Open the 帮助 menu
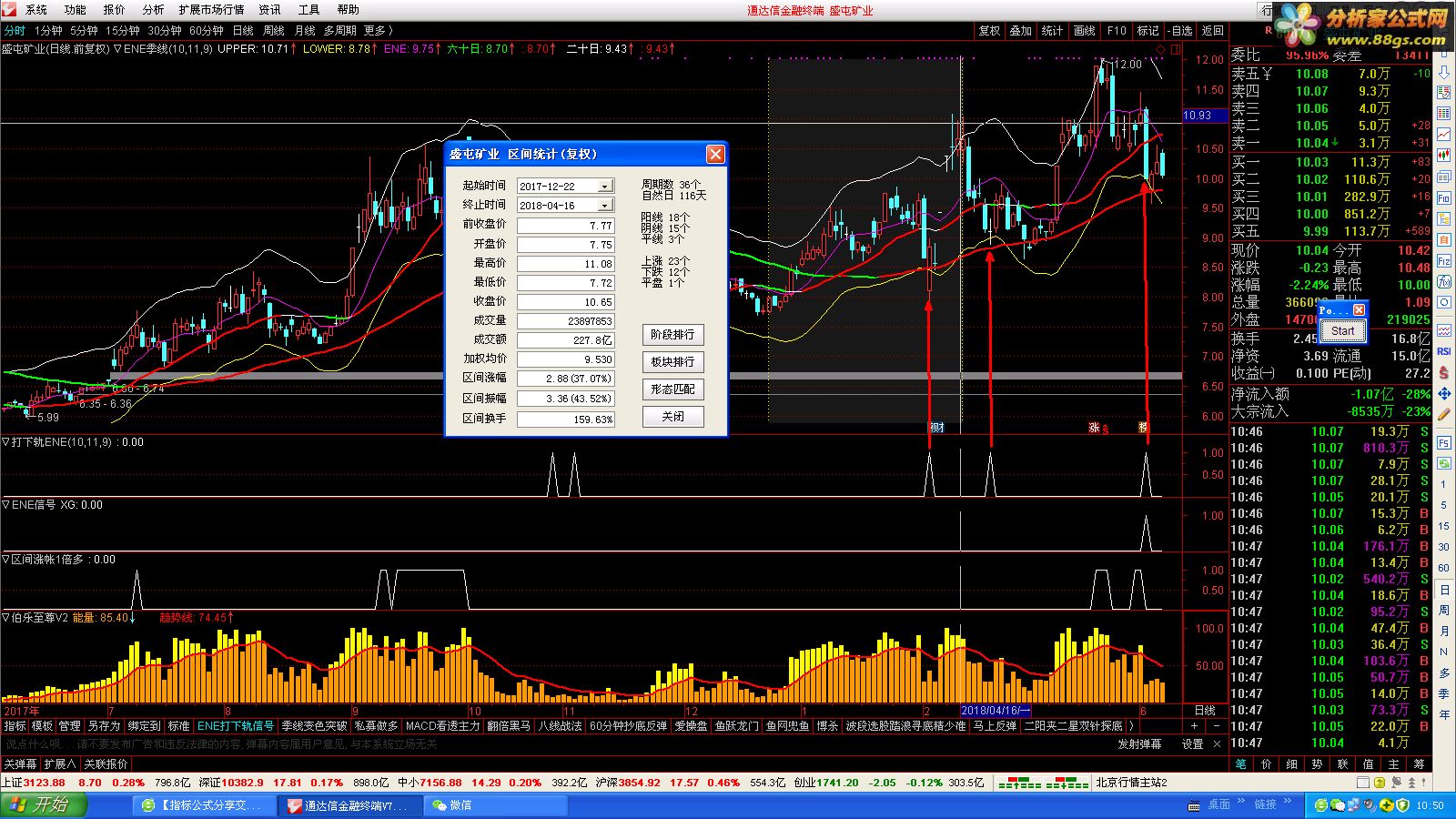The image size is (1456, 819). (x=349, y=10)
